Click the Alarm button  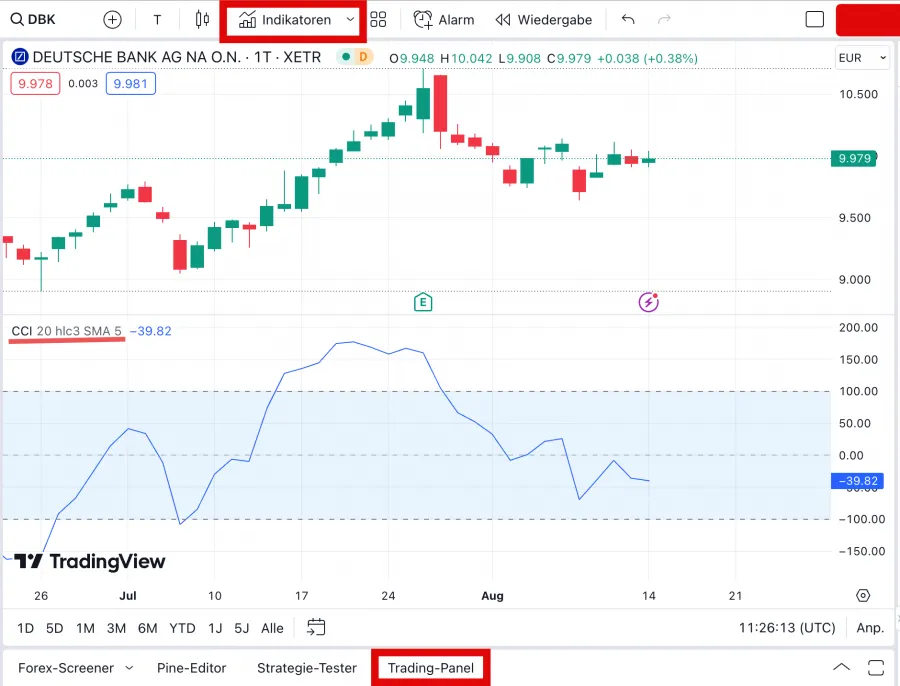pos(444,19)
